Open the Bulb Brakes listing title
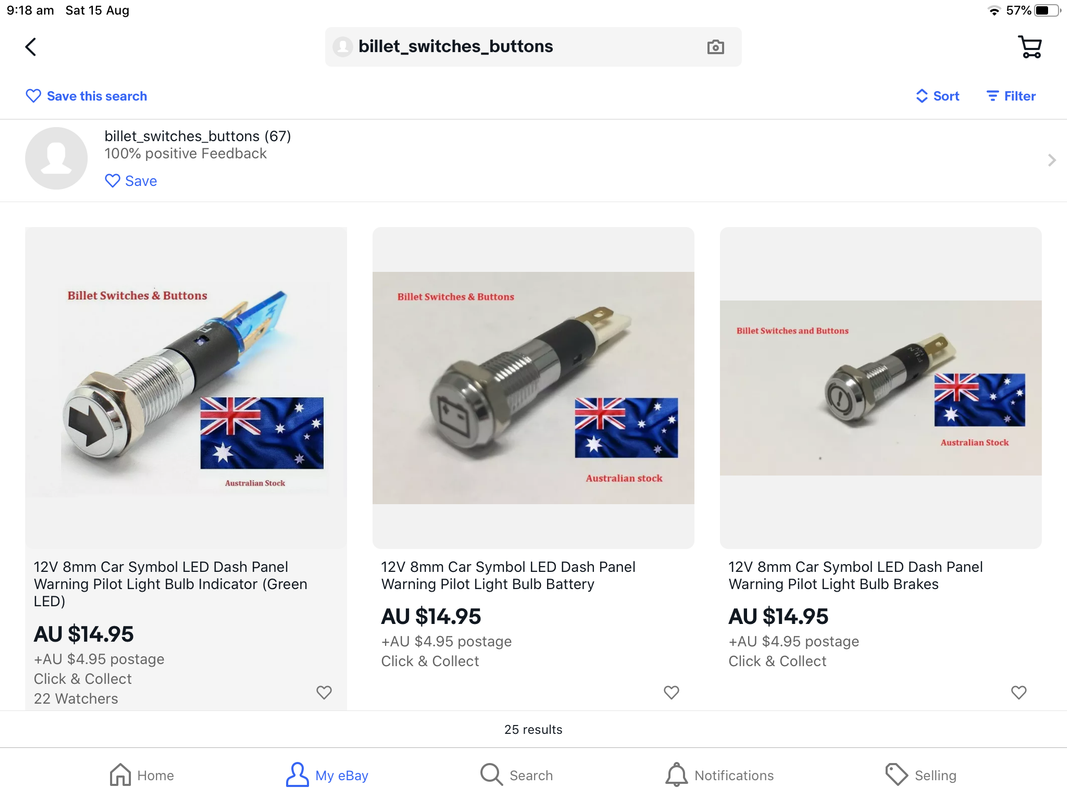 tap(855, 575)
